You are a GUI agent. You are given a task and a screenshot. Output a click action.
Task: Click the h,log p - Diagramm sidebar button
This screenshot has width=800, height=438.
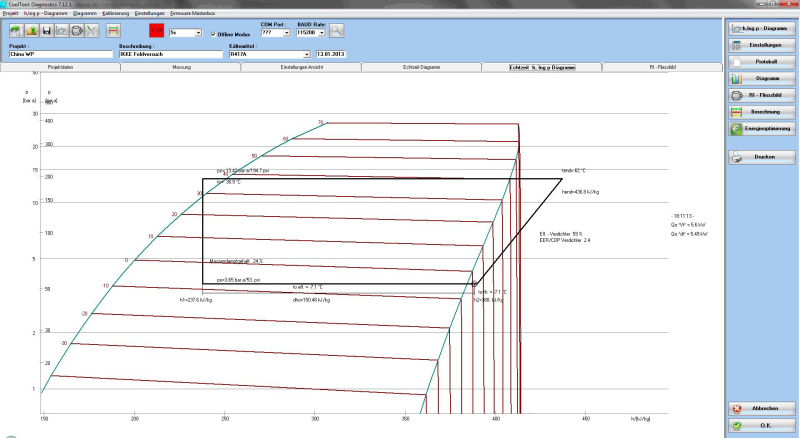pos(761,29)
